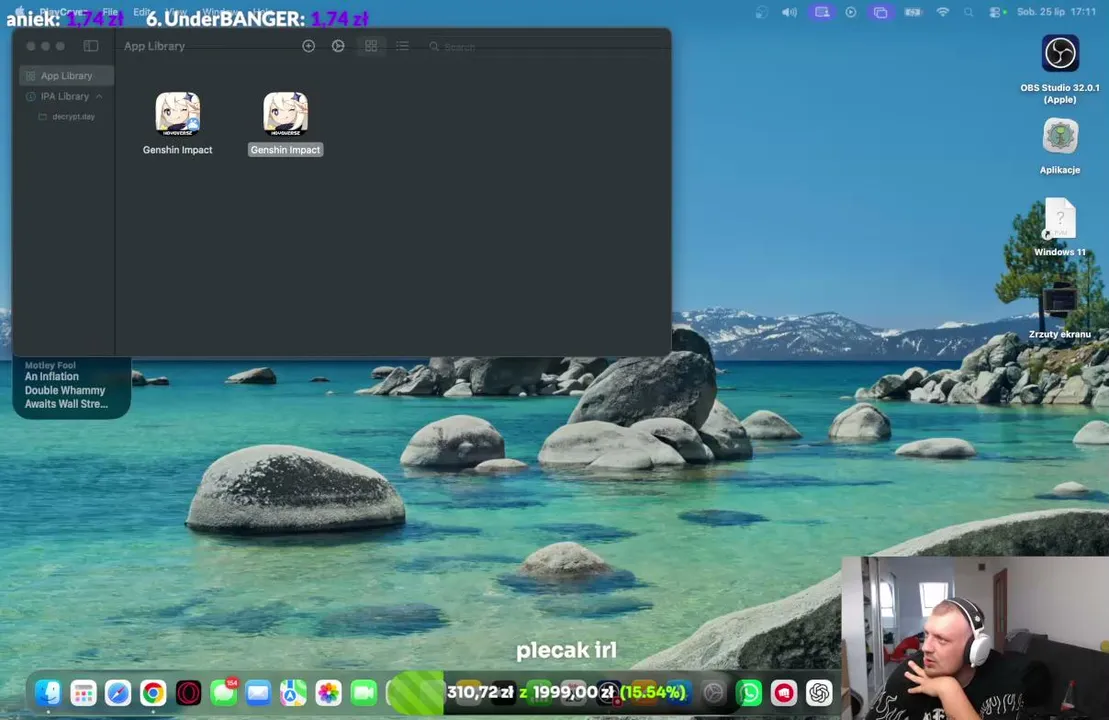Viewport: 1109px width, 720px height.
Task: Open the decrypt.day source
Action: point(66,117)
